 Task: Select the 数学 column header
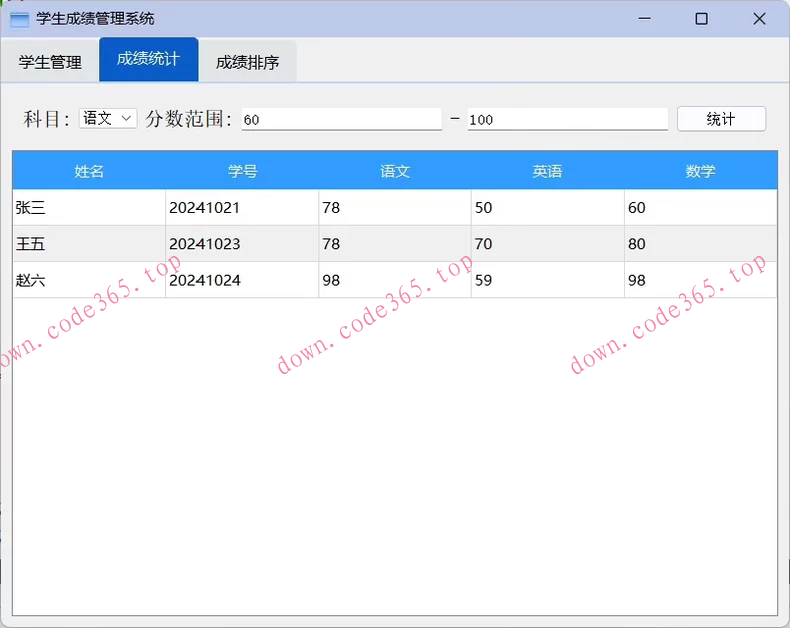pos(700,171)
